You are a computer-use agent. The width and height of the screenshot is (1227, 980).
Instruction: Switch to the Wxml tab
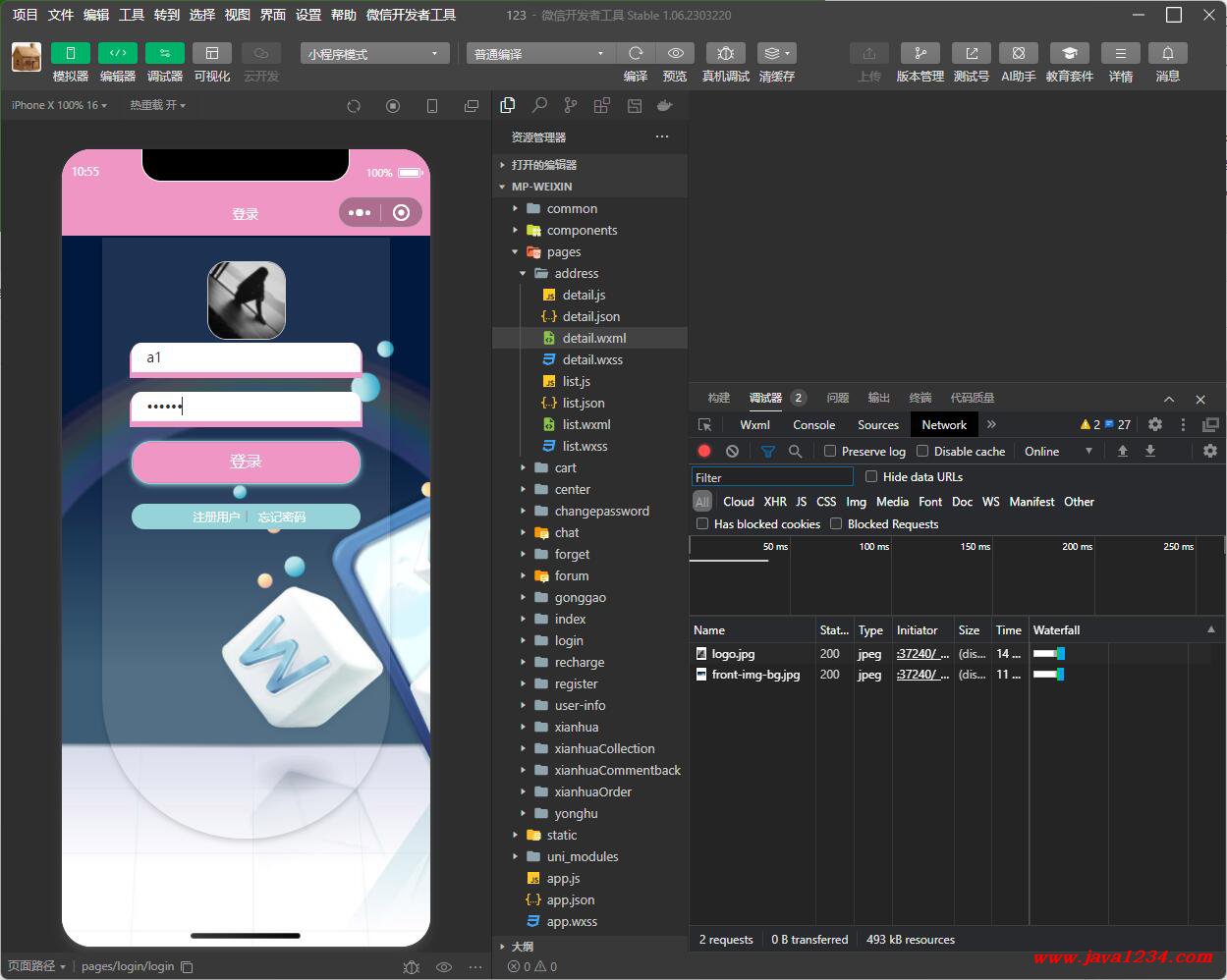tap(754, 425)
